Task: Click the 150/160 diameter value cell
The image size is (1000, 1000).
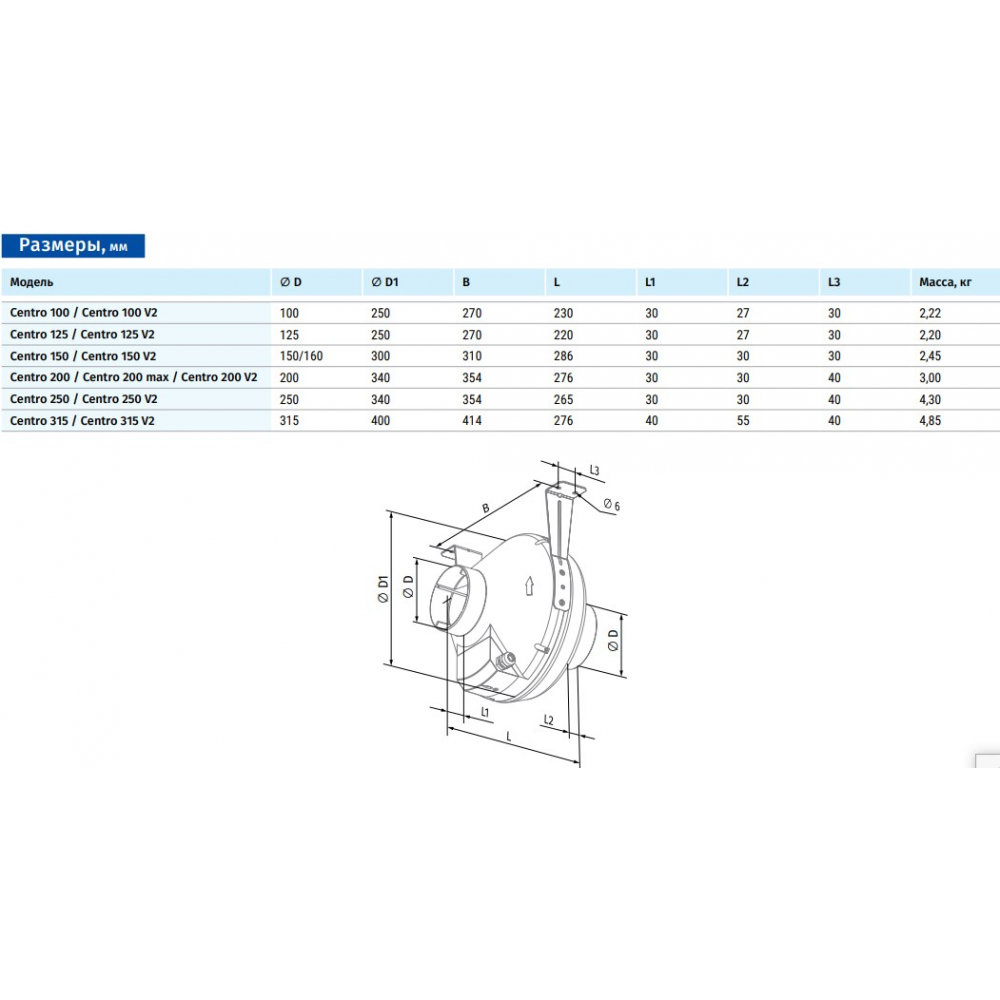Action: click(x=302, y=356)
